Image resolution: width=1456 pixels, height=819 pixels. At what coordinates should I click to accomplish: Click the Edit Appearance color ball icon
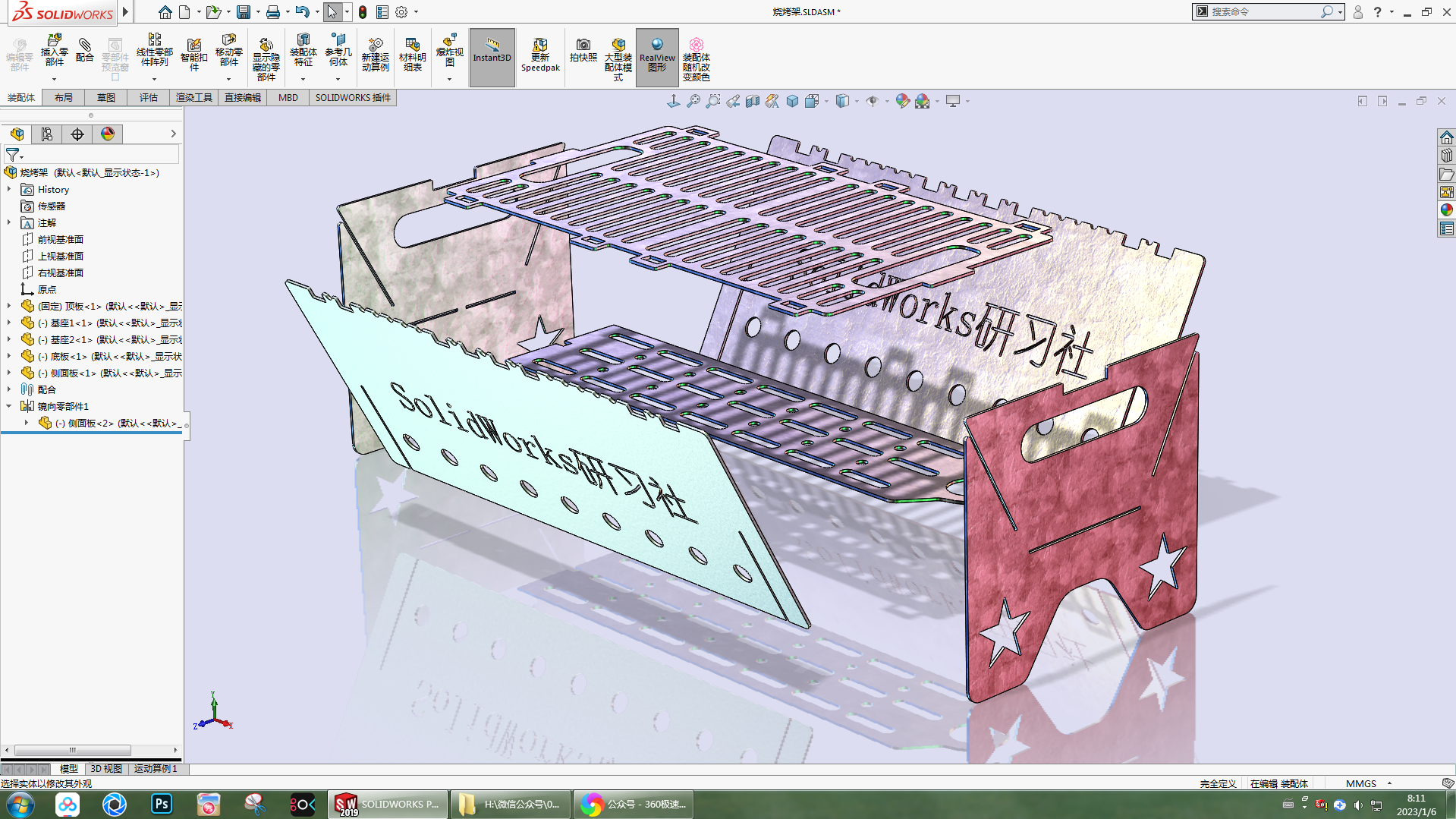(x=902, y=101)
